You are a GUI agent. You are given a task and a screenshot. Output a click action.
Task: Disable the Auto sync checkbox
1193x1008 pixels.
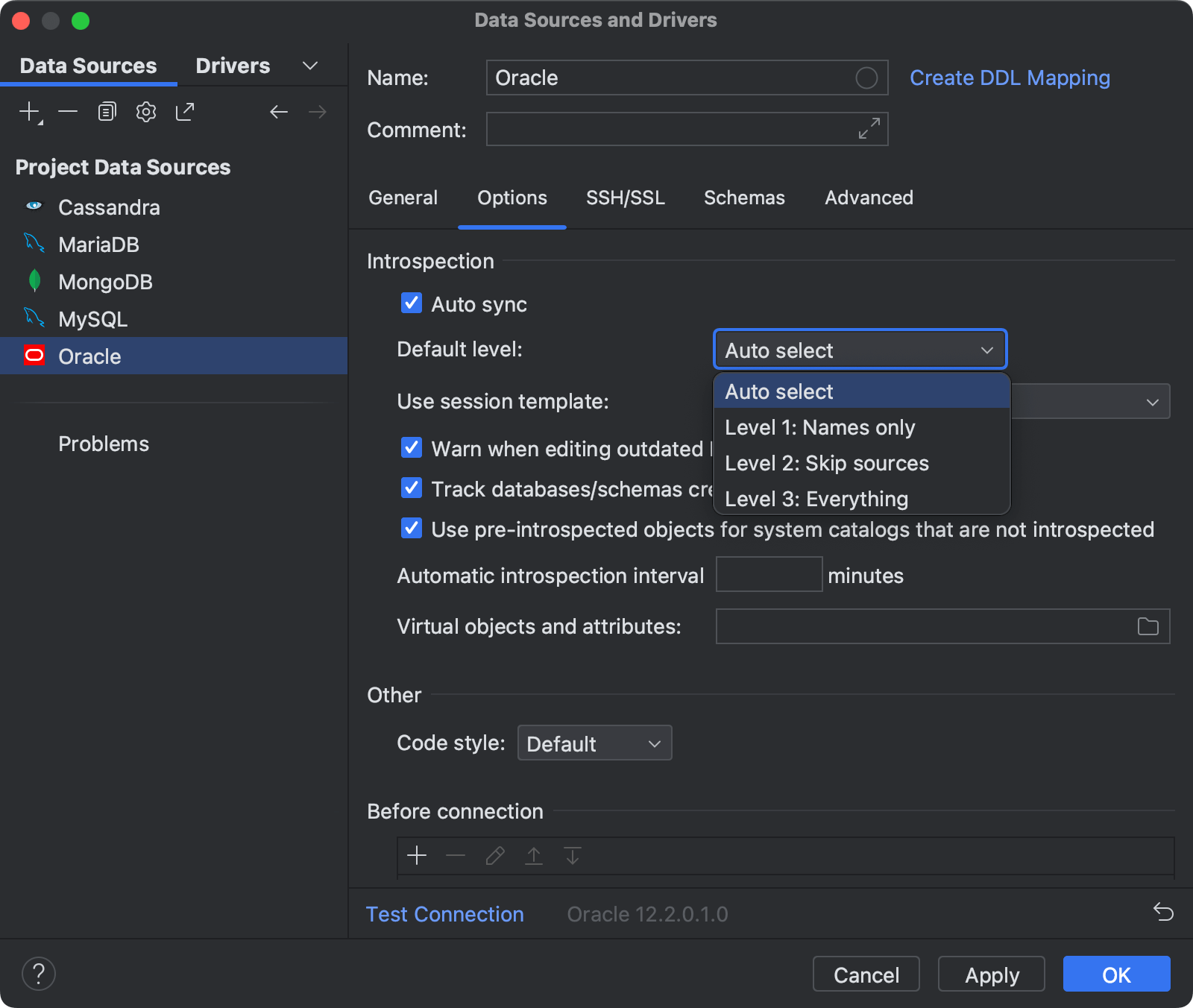(x=411, y=303)
